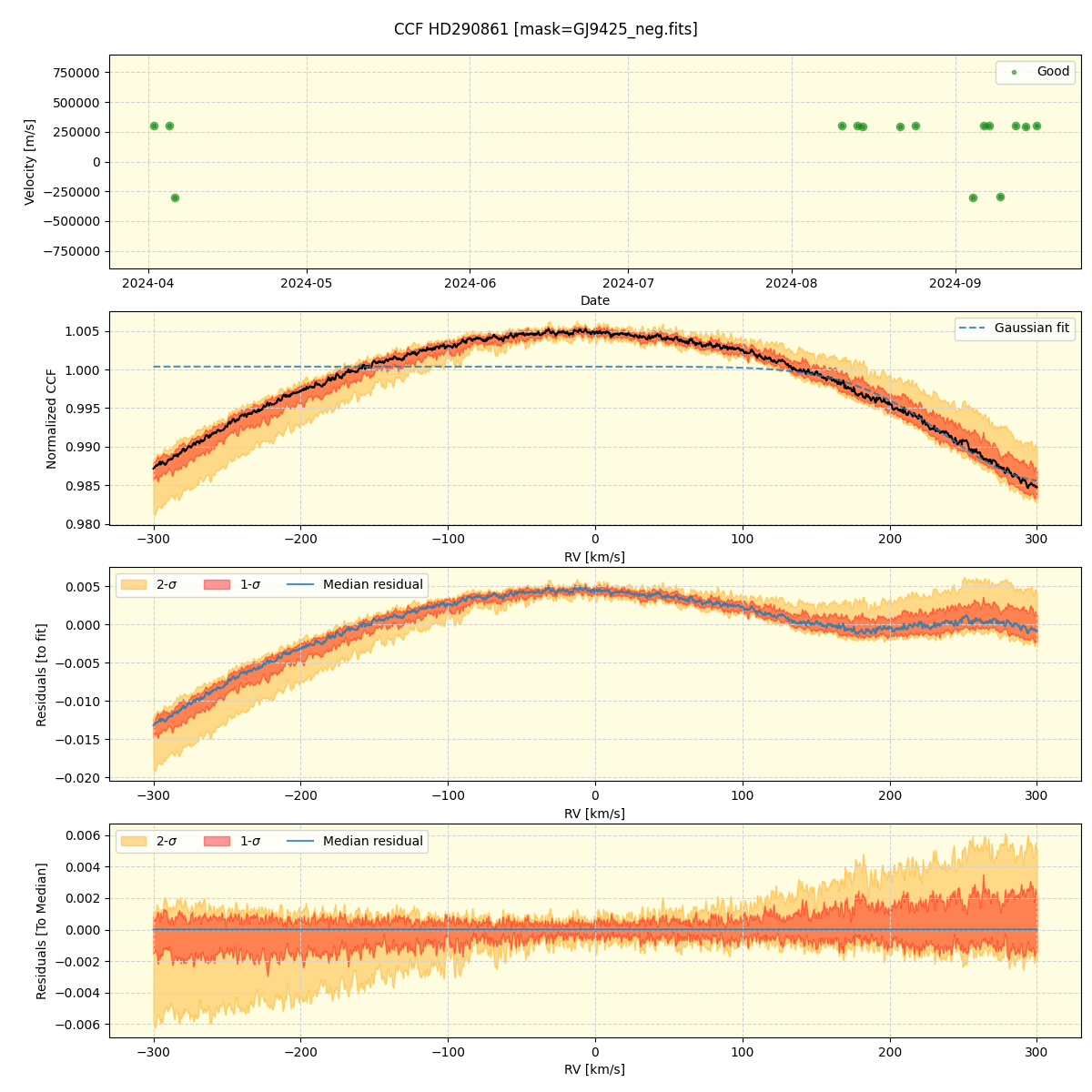Click dashed line sample next to 'Gaussian fit'

click(973, 329)
